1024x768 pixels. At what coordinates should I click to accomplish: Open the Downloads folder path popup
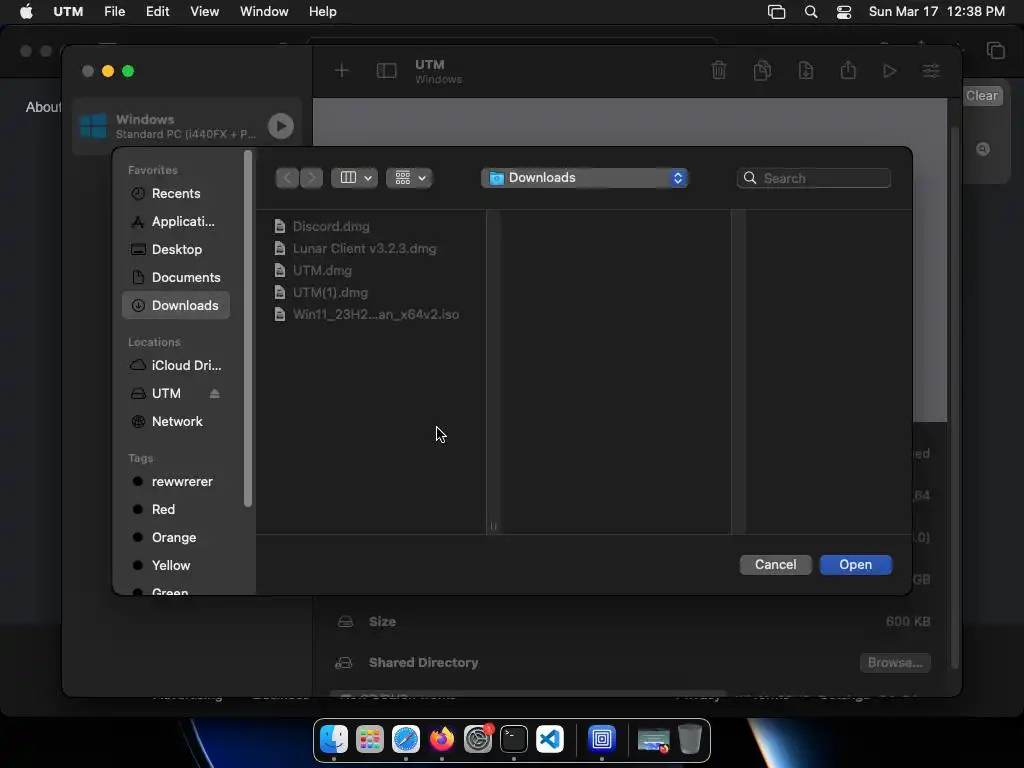click(x=584, y=178)
